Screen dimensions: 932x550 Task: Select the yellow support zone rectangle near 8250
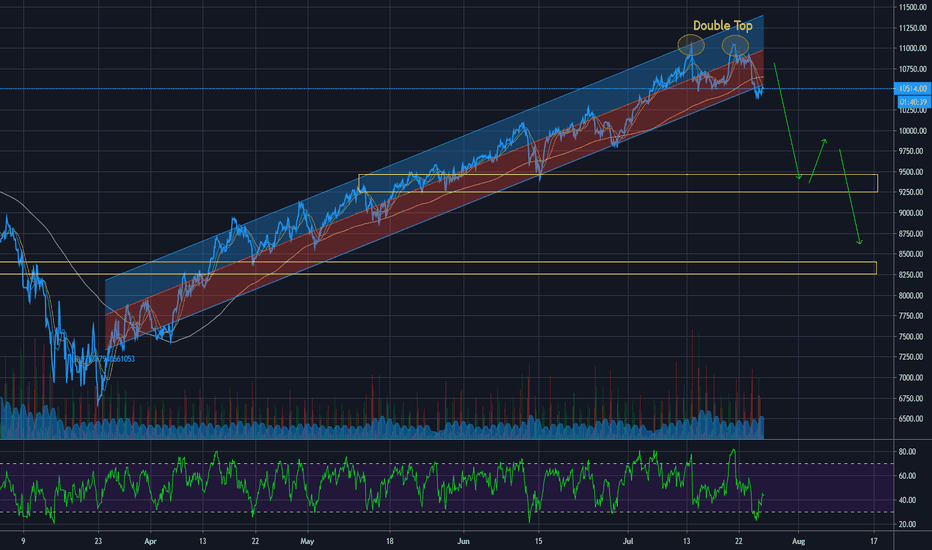tap(438, 268)
